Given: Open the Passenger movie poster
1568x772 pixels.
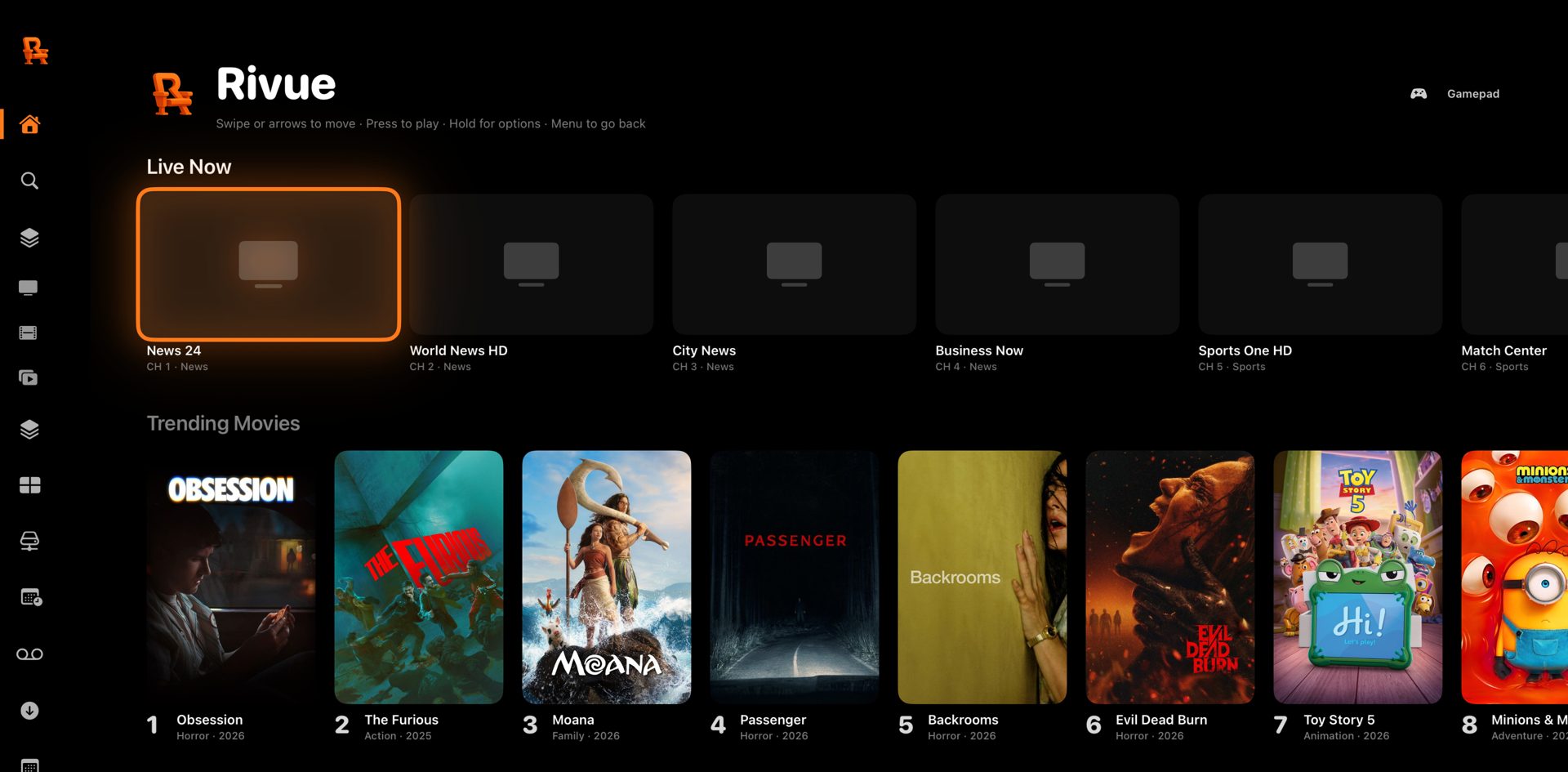Looking at the screenshot, I should (795, 577).
